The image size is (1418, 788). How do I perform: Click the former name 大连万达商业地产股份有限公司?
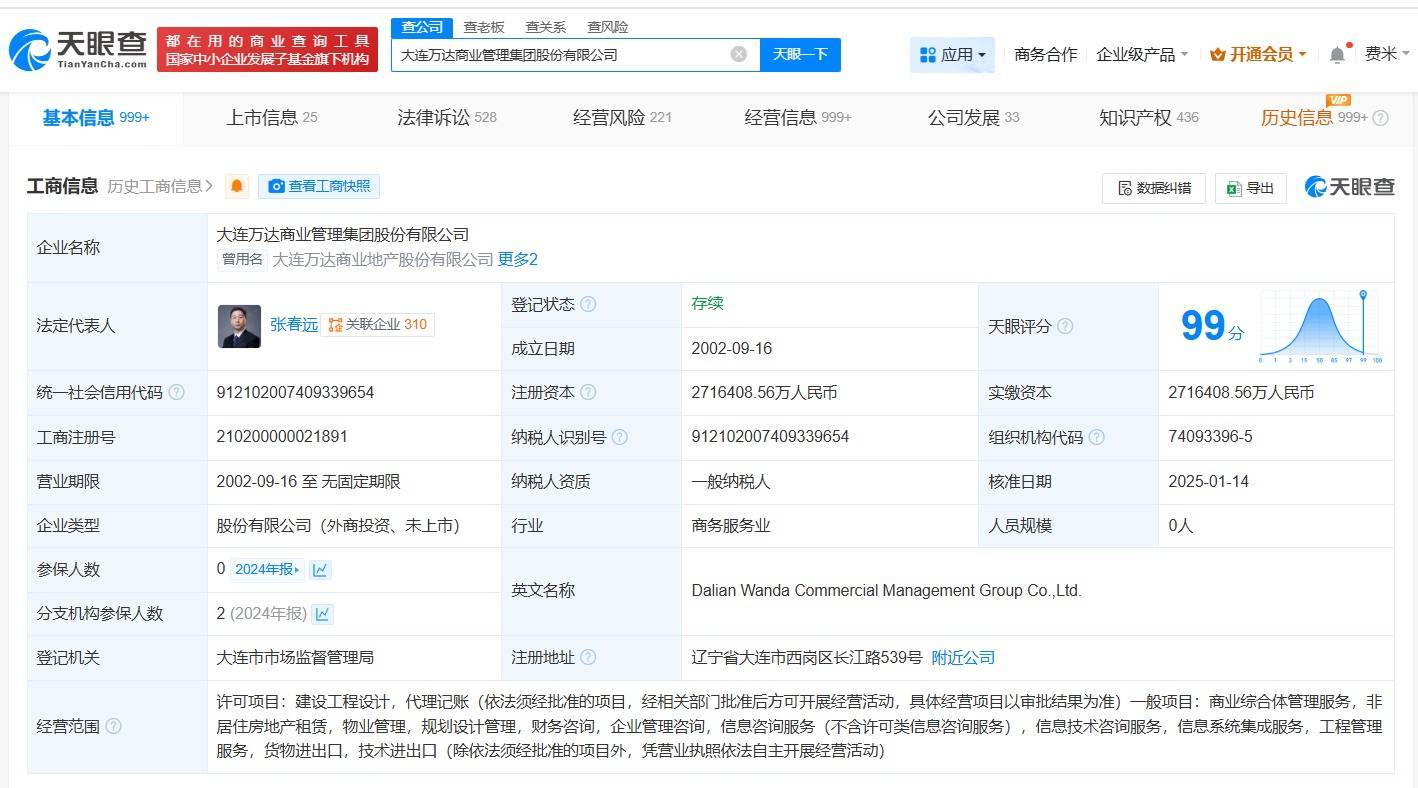[x=383, y=260]
